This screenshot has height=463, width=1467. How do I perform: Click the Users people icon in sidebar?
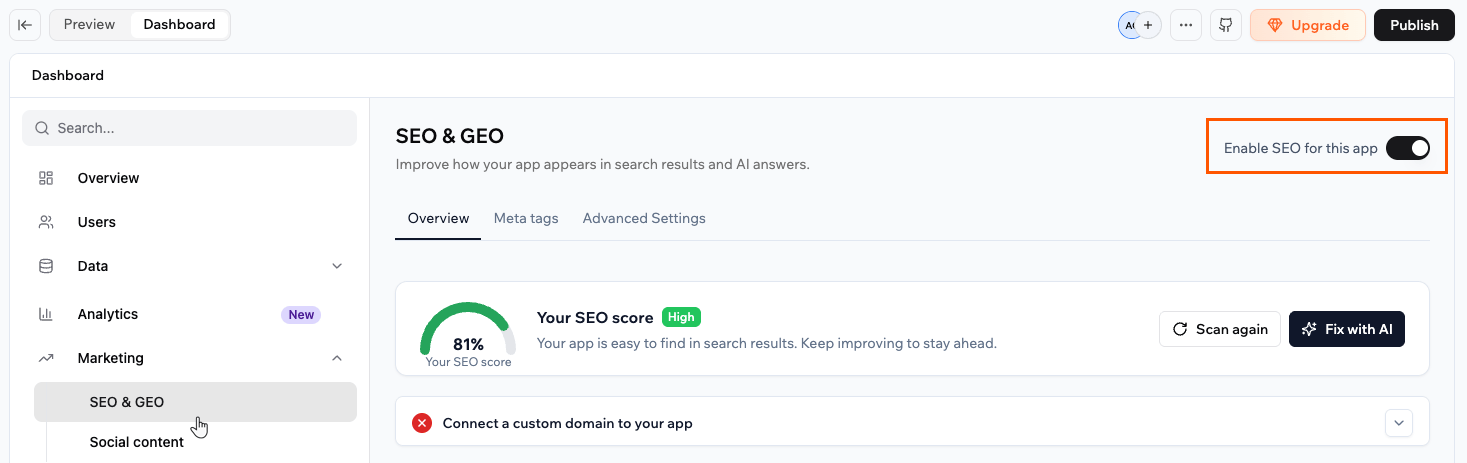[46, 222]
